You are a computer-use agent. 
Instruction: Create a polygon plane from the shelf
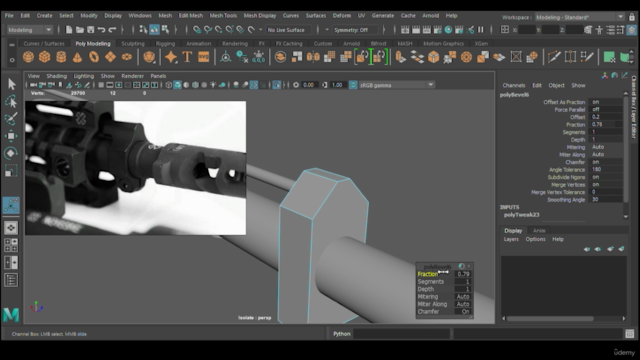tap(110, 57)
